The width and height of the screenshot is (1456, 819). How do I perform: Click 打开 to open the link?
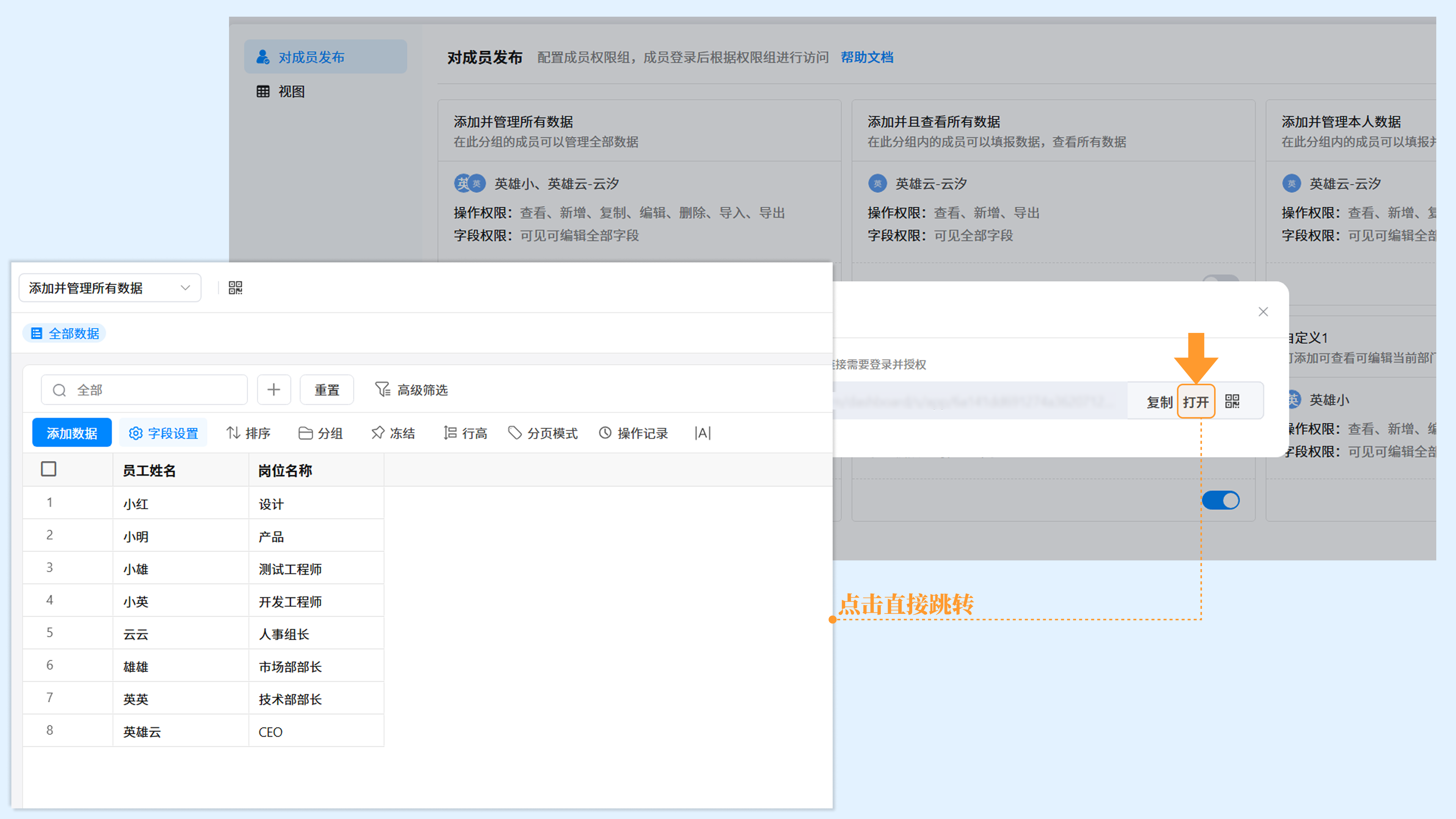(1196, 402)
